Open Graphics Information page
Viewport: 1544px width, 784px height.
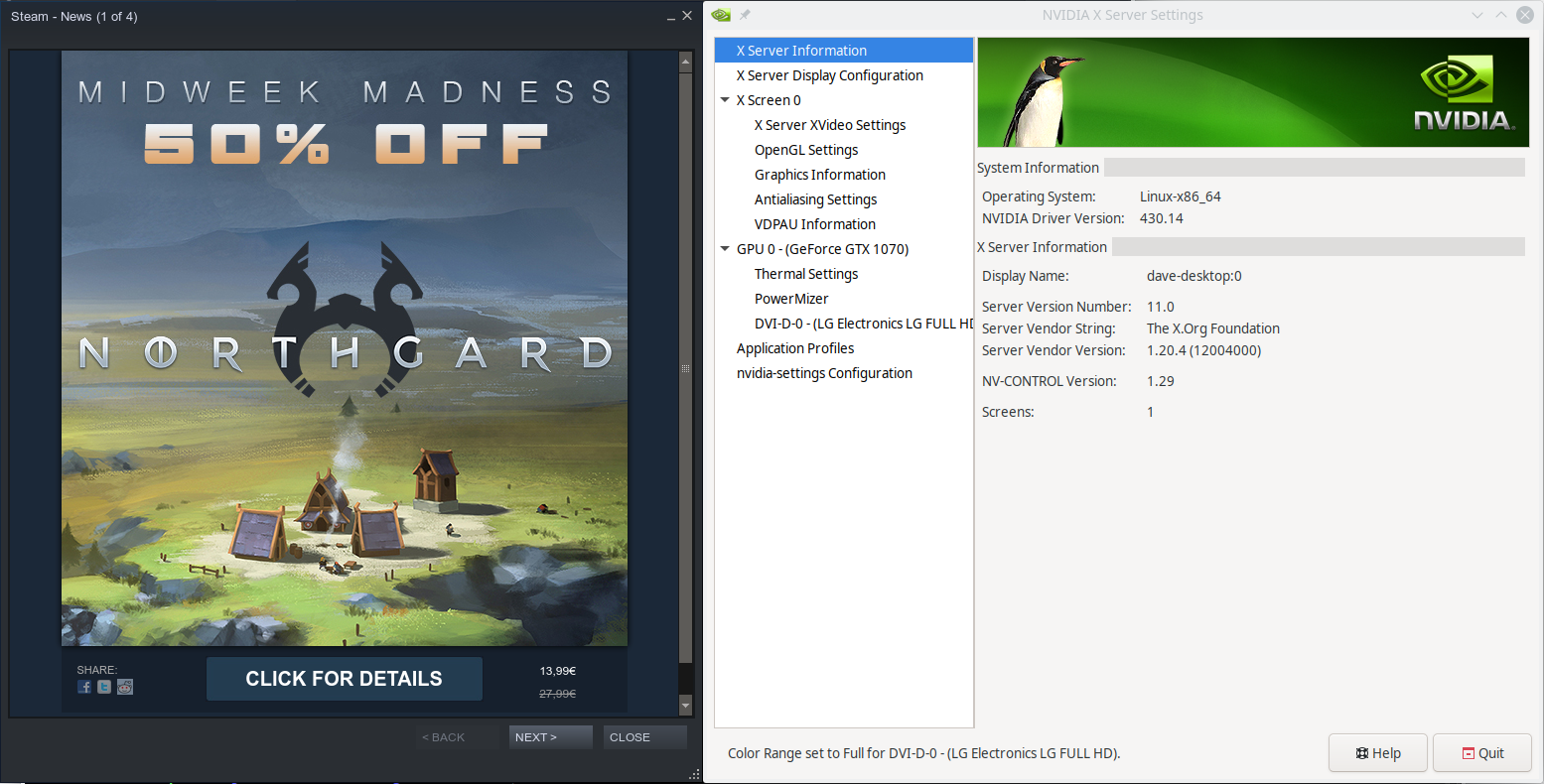(820, 175)
